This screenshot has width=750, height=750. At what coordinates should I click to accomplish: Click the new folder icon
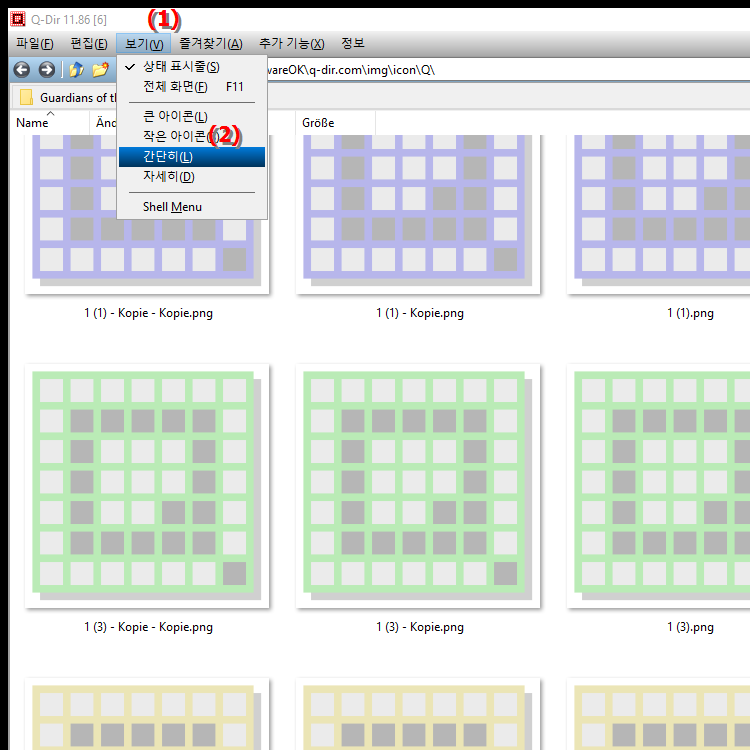100,70
